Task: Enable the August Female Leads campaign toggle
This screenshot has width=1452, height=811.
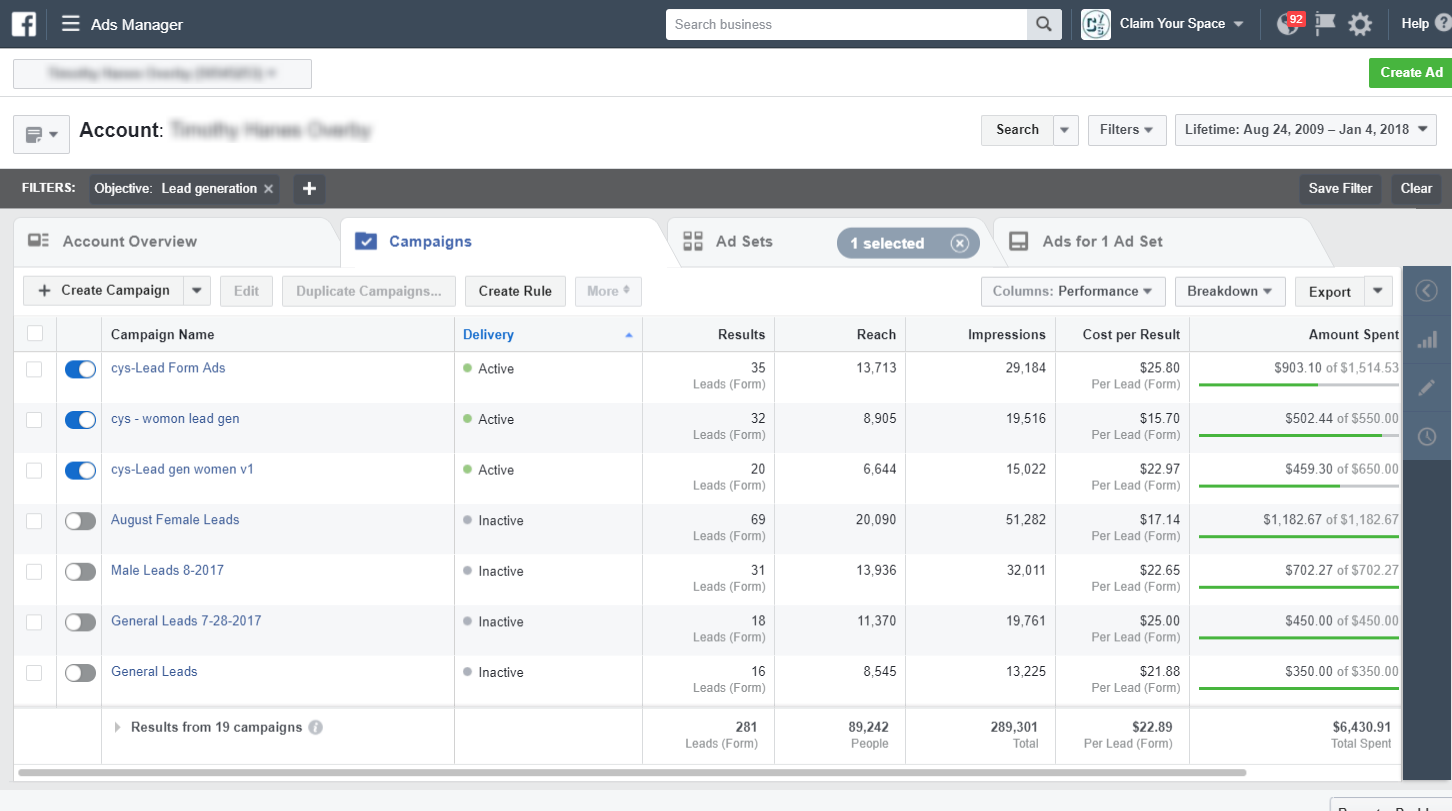Action: [80, 521]
